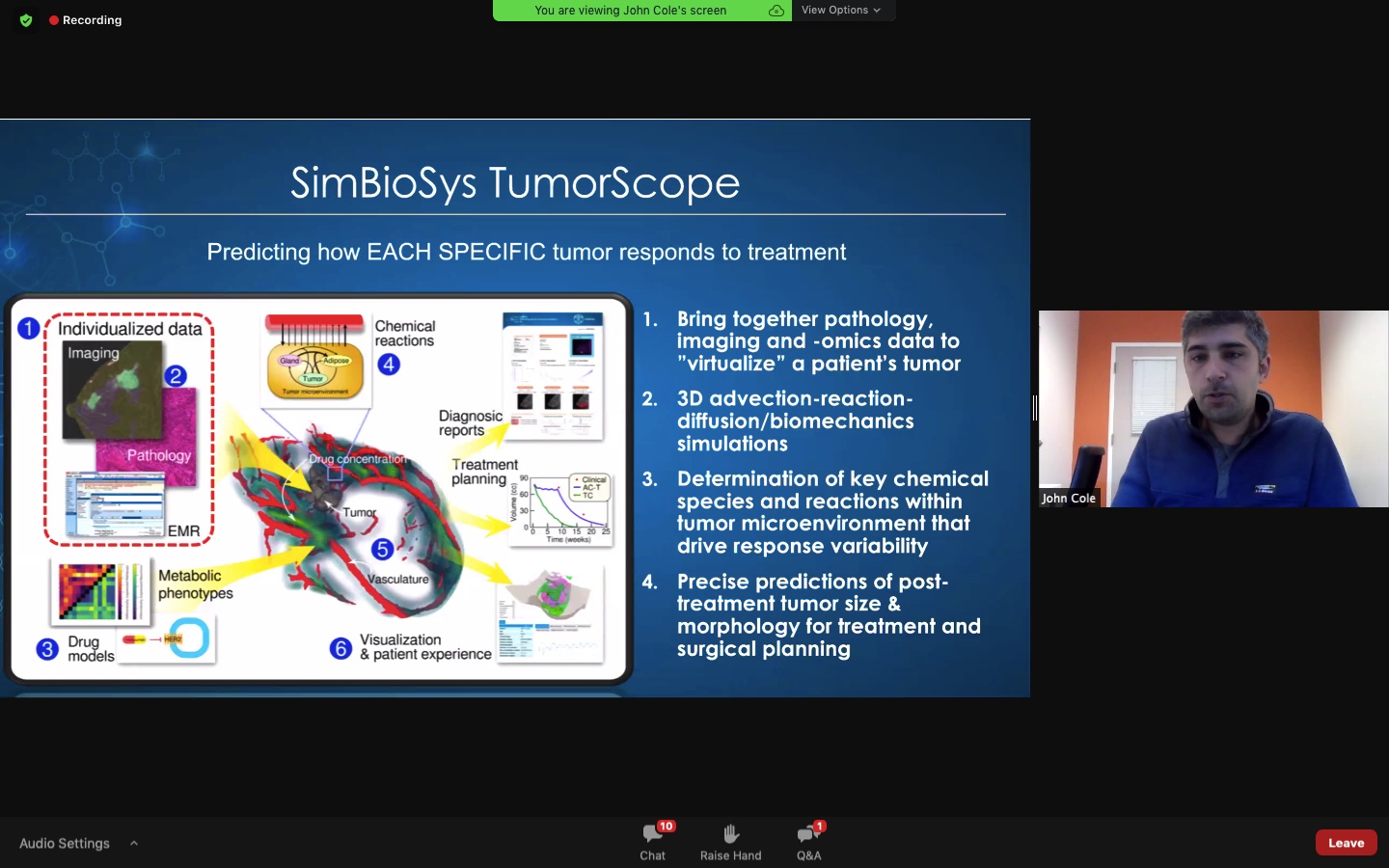
Task: Click the 'Treatment planning' label
Action: pos(484,472)
